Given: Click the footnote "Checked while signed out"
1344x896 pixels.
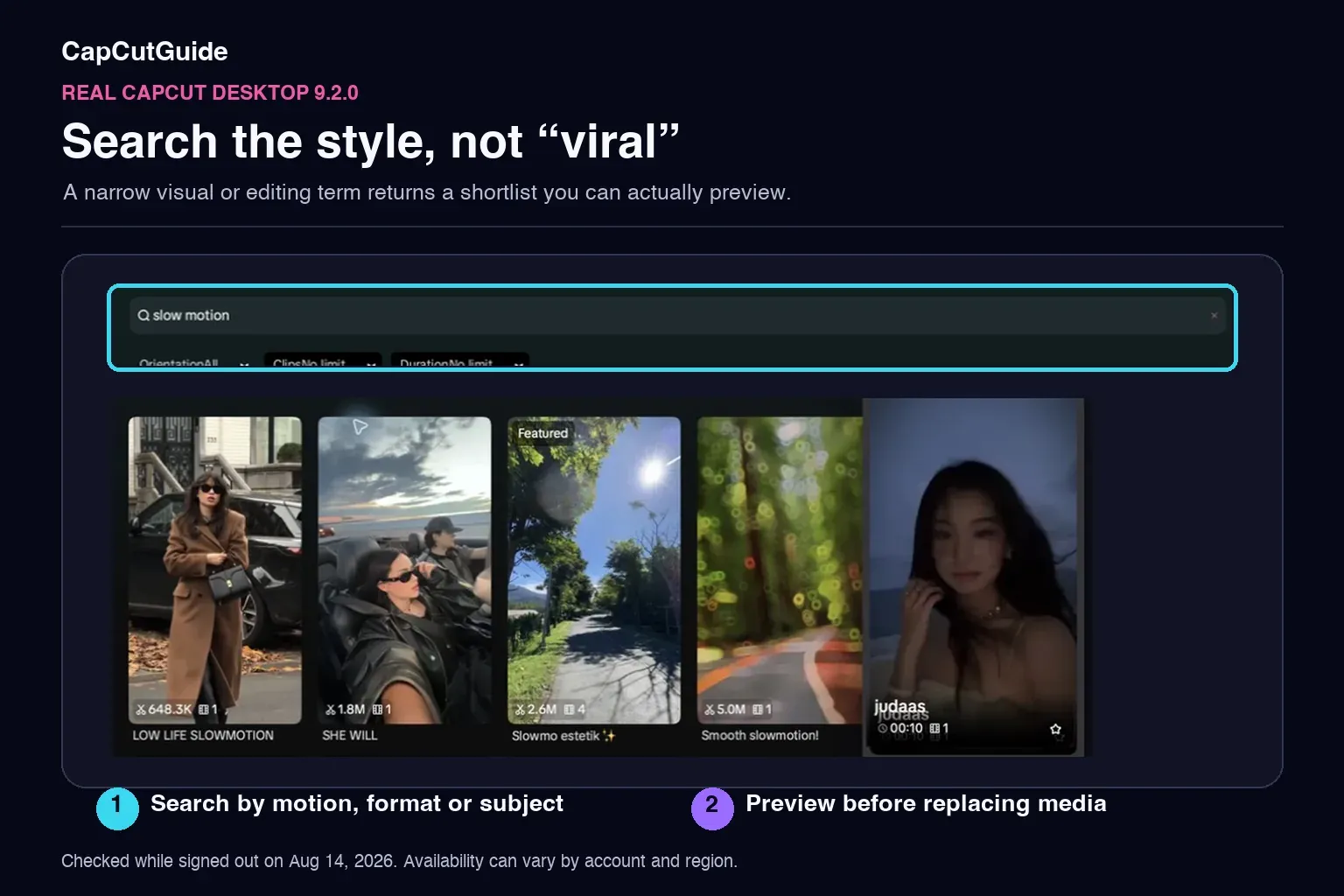Looking at the screenshot, I should 399,861.
